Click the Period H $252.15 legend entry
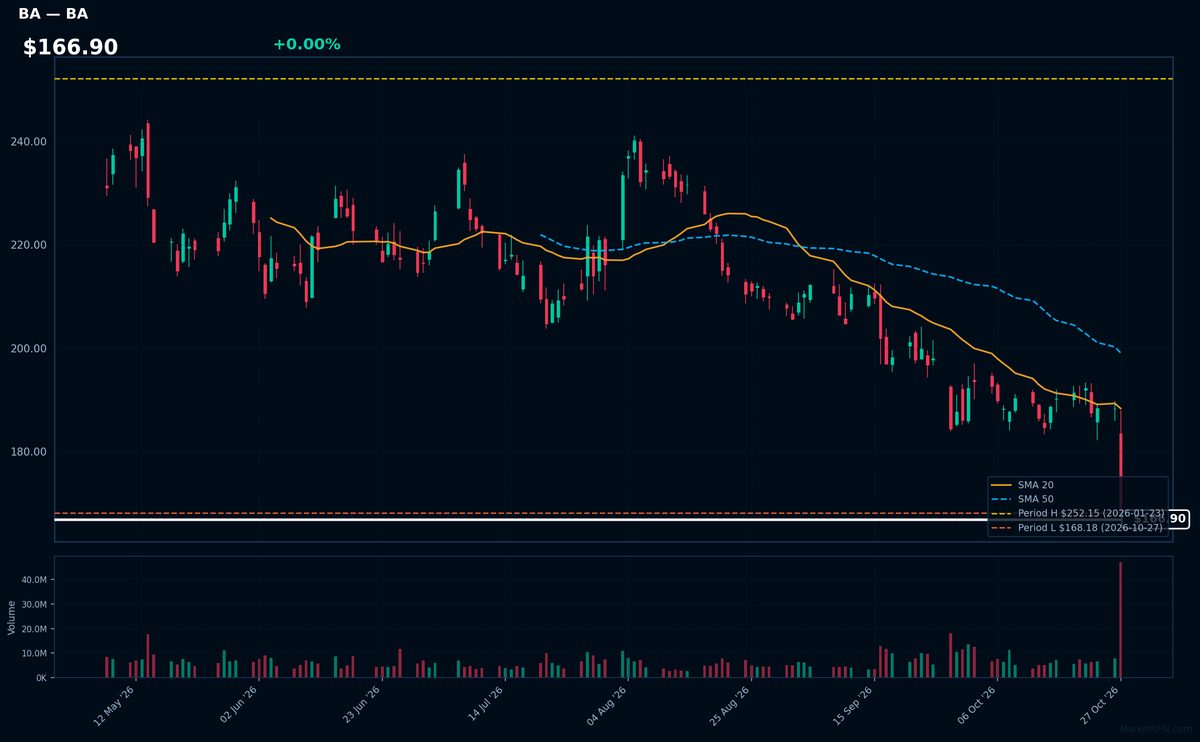This screenshot has width=1200, height=742. [1078, 513]
